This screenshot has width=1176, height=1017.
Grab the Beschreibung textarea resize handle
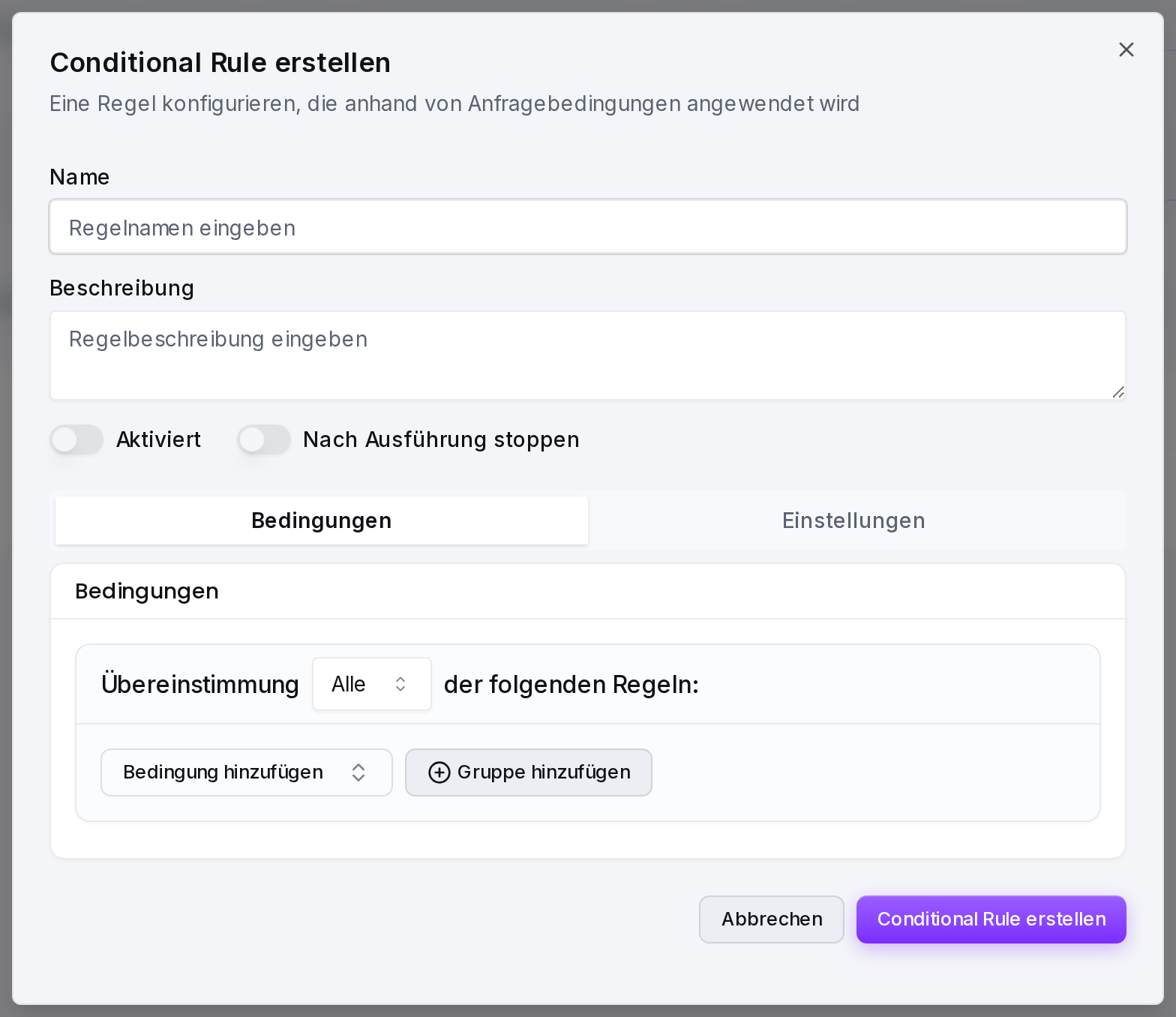[x=1118, y=391]
